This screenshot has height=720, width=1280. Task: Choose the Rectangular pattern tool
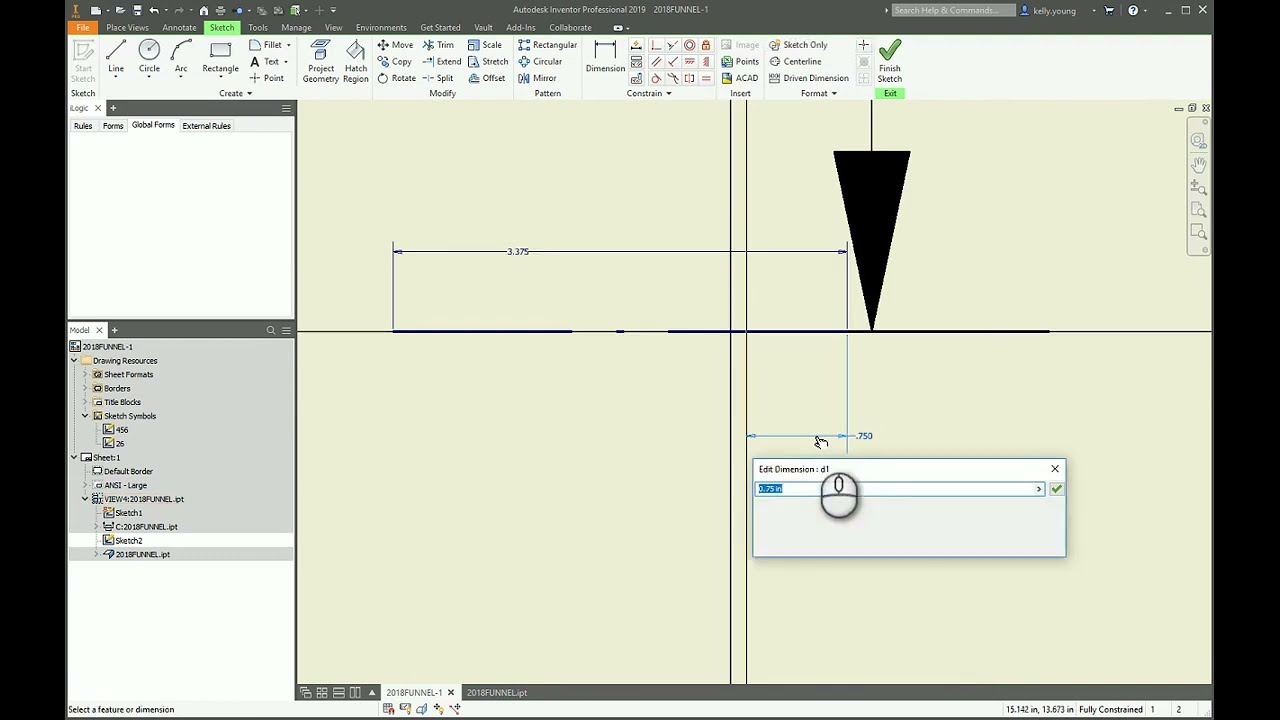pos(547,45)
